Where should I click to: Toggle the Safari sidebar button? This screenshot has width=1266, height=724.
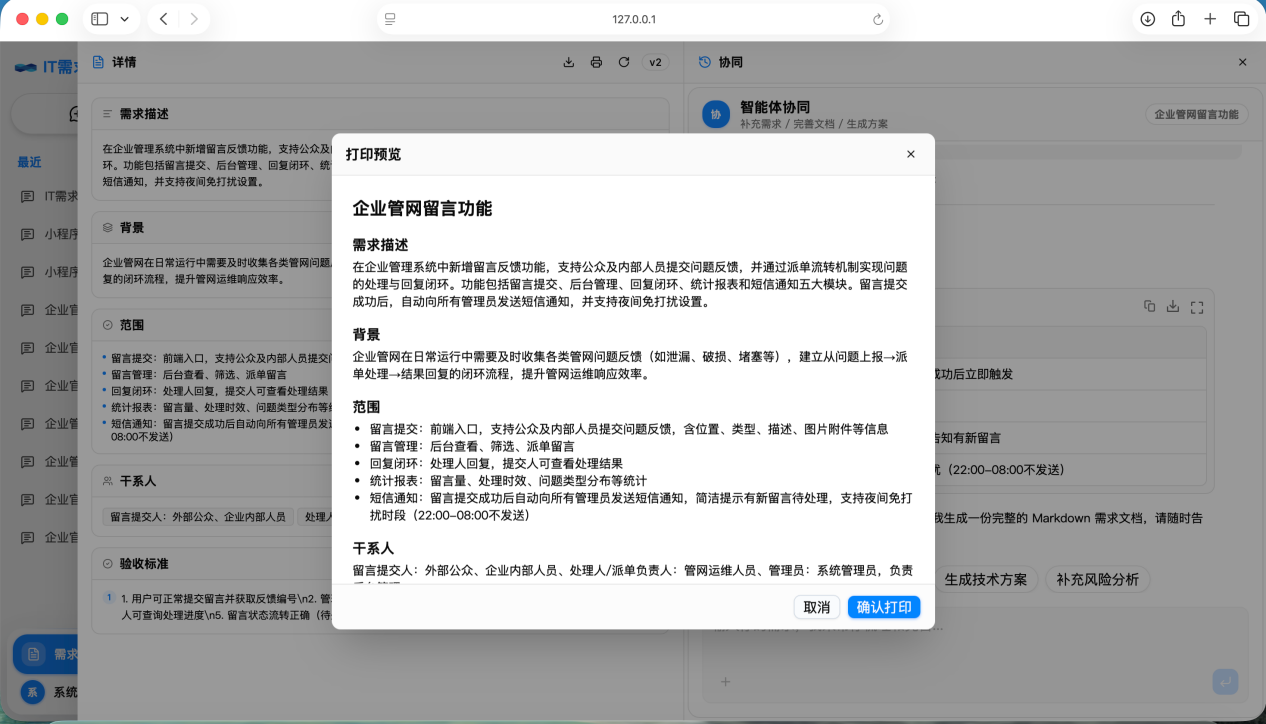click(100, 19)
